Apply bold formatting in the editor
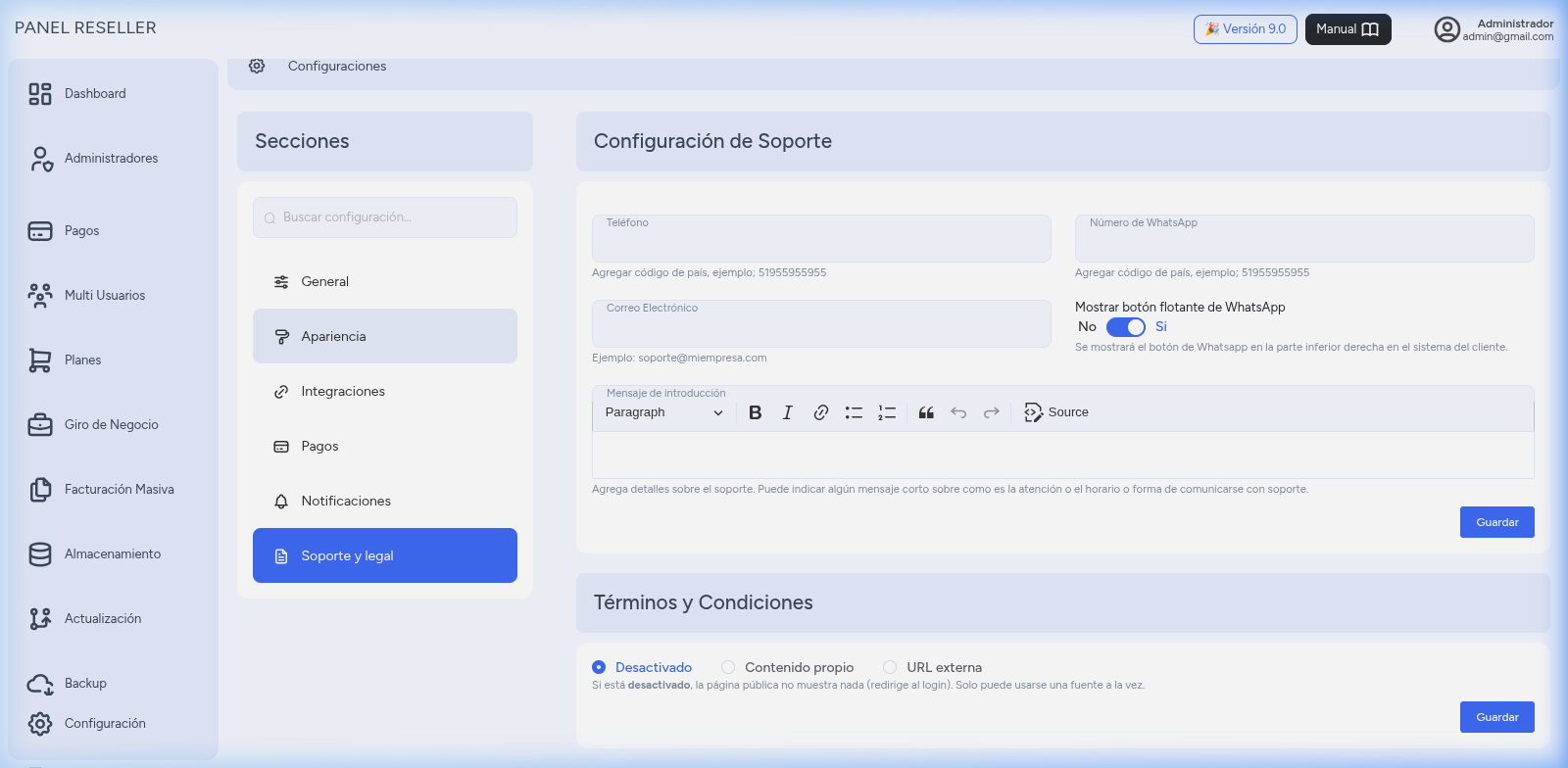 [756, 412]
